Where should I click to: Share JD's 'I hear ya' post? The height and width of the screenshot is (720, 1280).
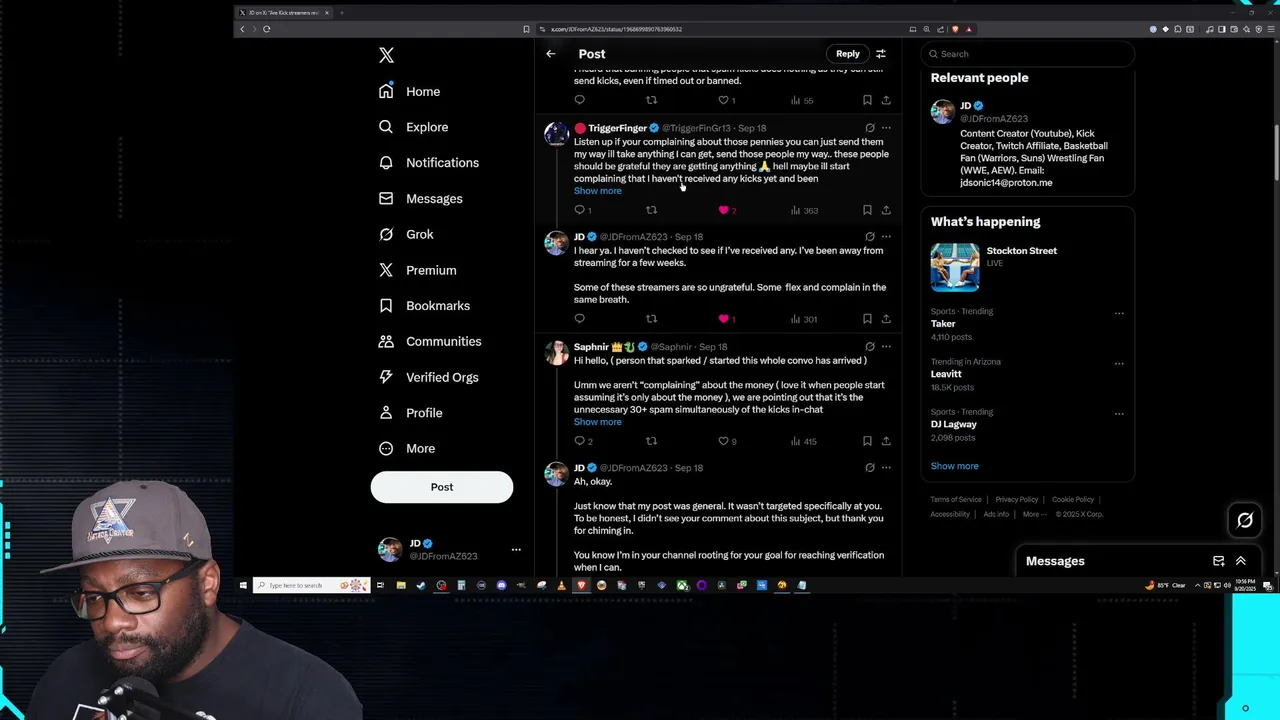click(886, 319)
